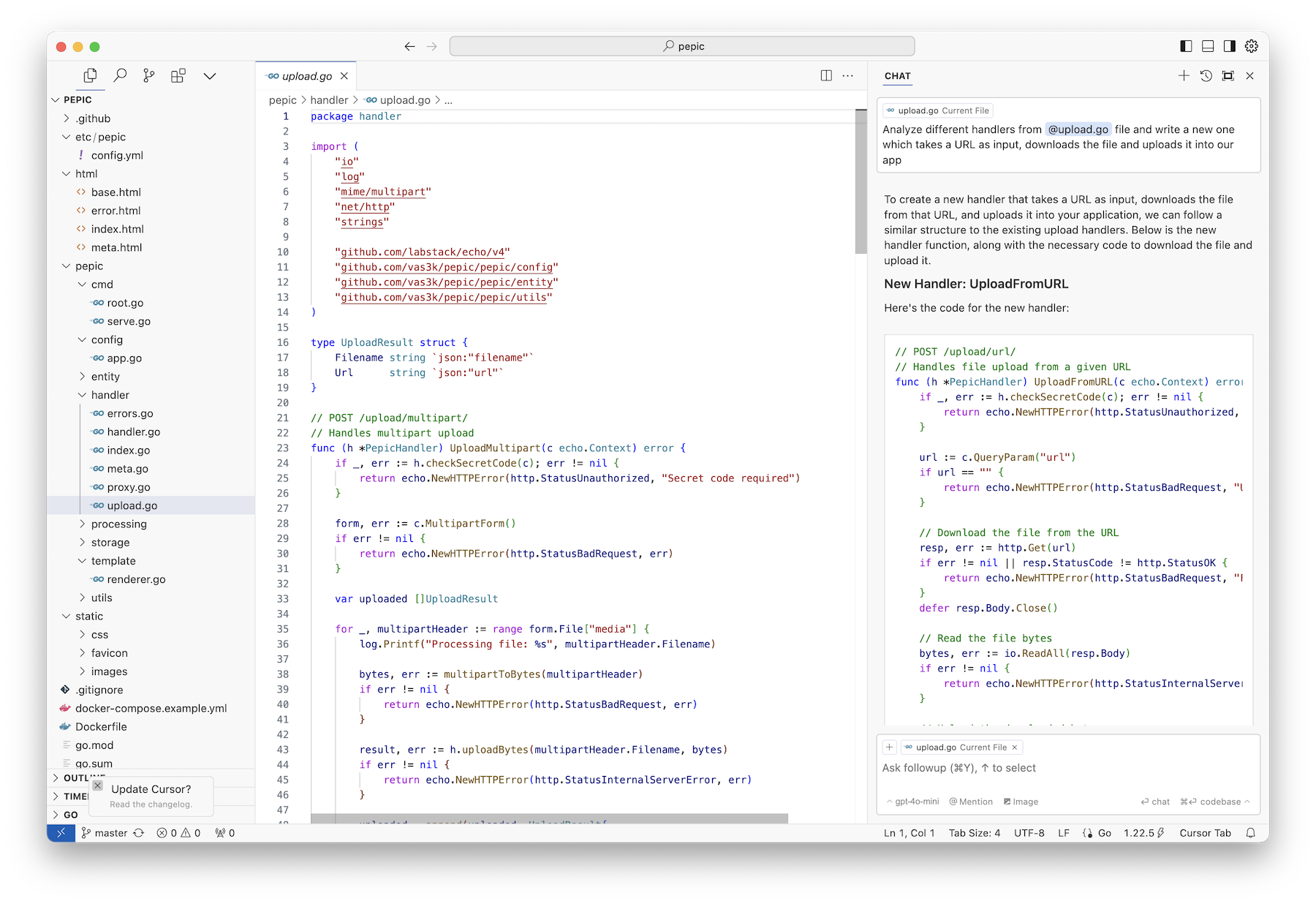Click the Ask followup input field
The image size is (1316, 904).
point(1068,768)
